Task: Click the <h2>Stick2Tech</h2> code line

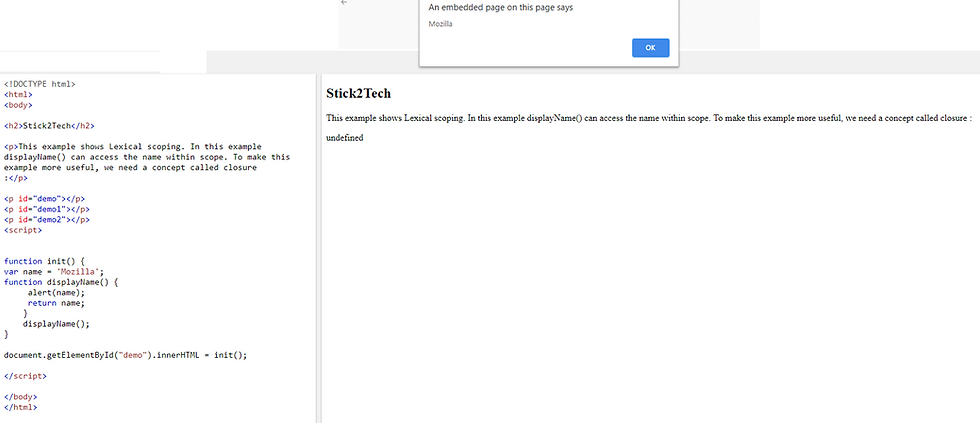Action: 49,126
